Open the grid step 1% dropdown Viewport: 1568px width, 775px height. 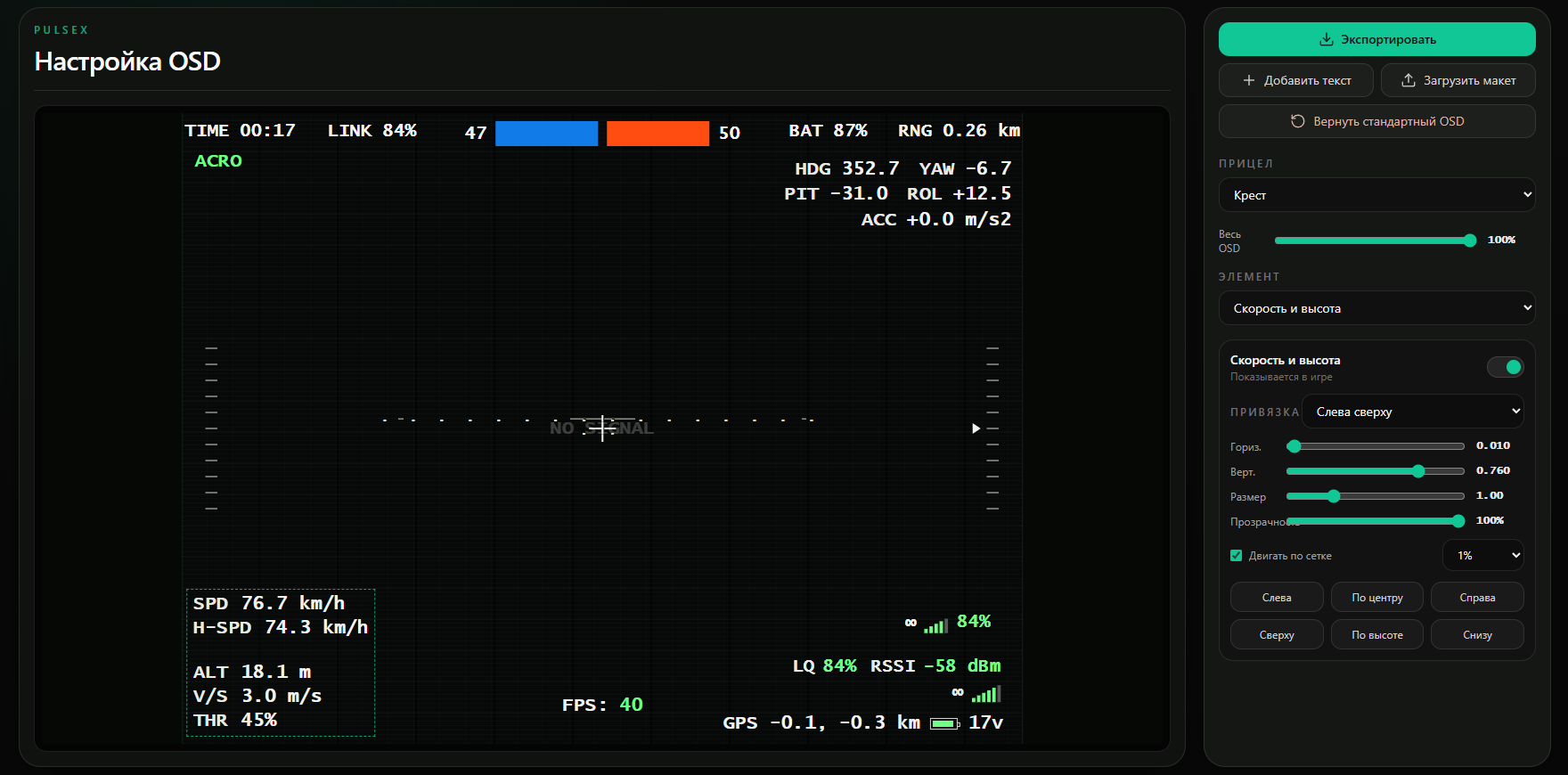coord(1482,556)
